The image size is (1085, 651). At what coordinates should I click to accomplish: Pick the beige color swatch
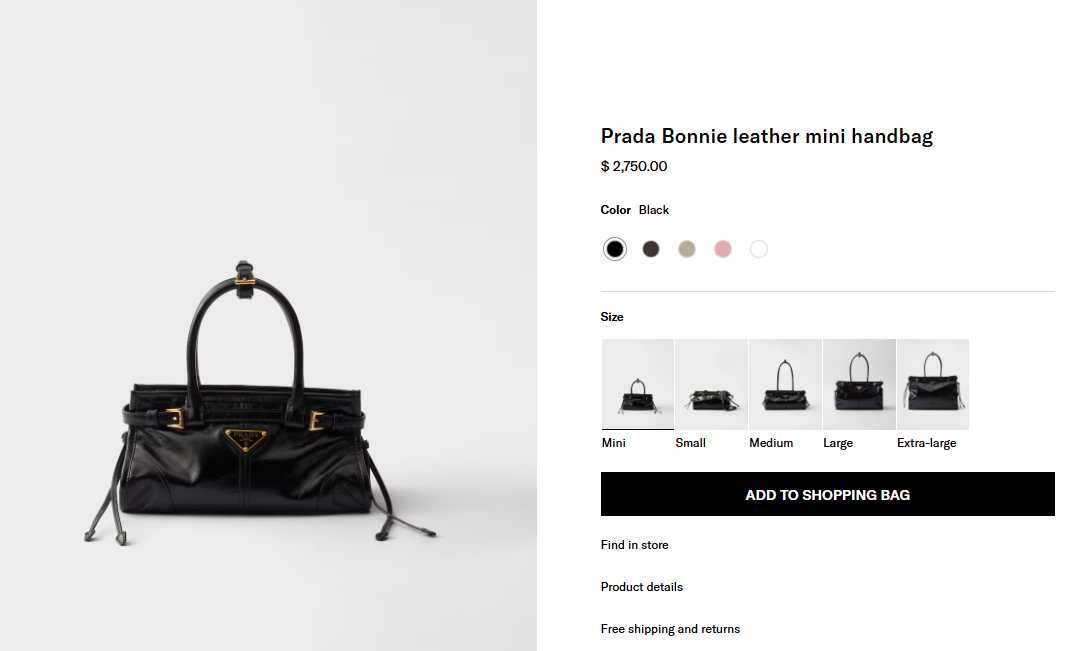pos(687,249)
